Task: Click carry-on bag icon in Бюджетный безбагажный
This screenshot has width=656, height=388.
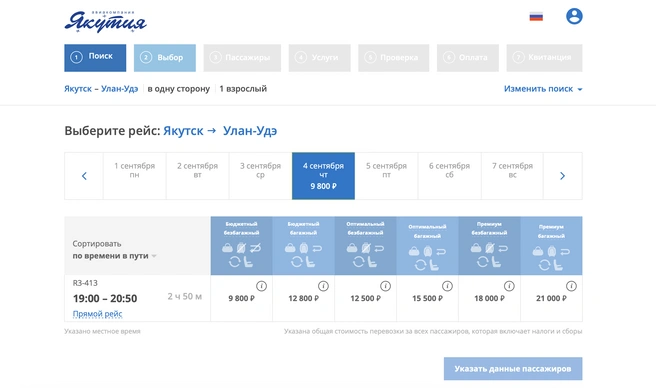Action: tap(227, 248)
